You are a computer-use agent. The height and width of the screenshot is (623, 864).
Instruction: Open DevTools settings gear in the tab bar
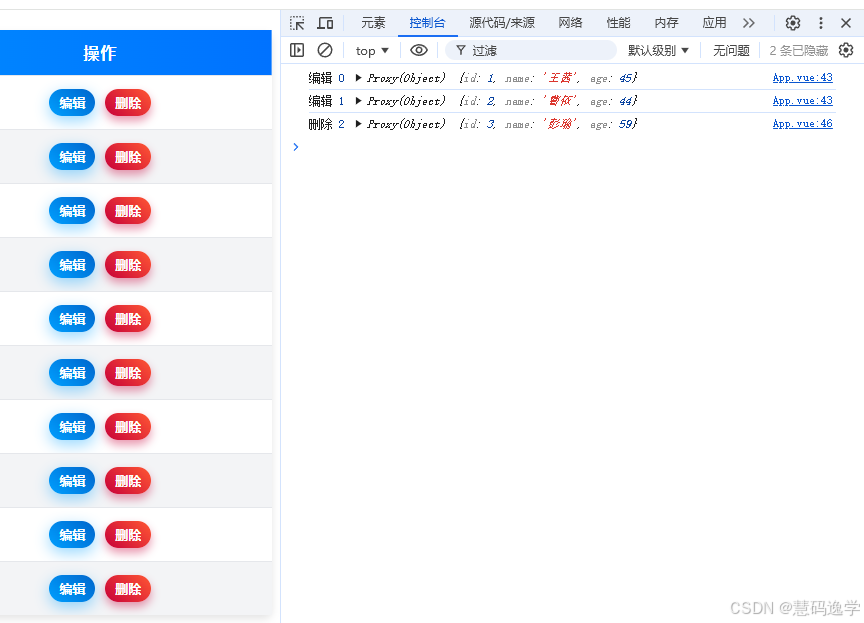(x=793, y=23)
